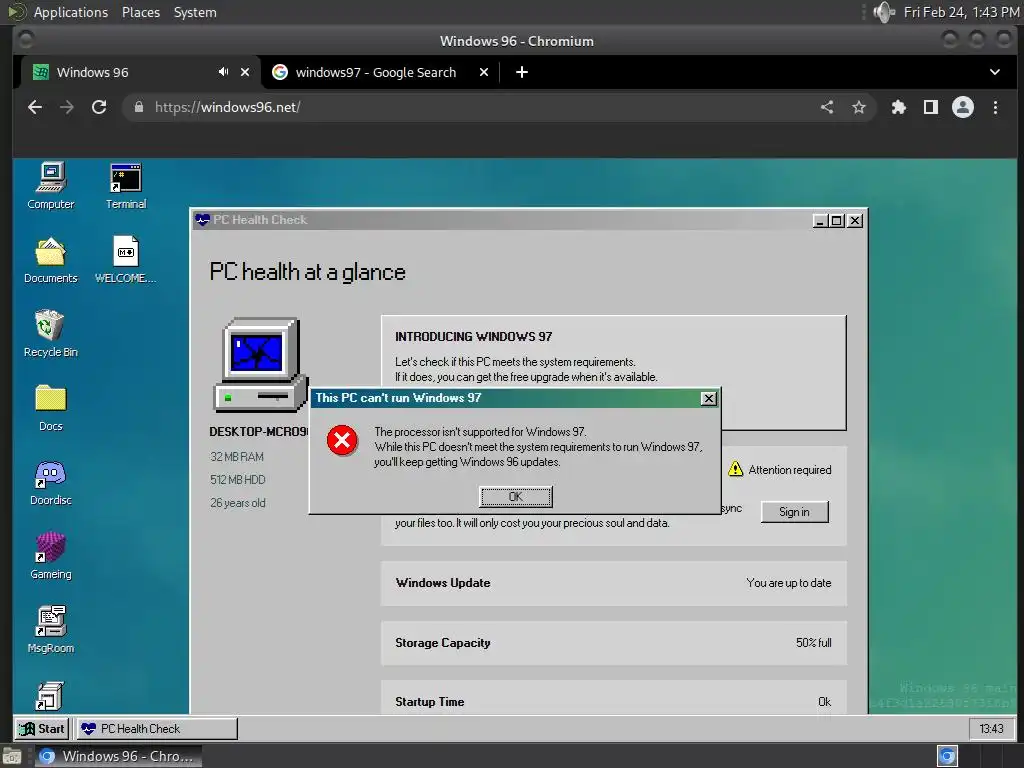
Task: Close the Windows 96 browser tab
Action: pos(245,72)
